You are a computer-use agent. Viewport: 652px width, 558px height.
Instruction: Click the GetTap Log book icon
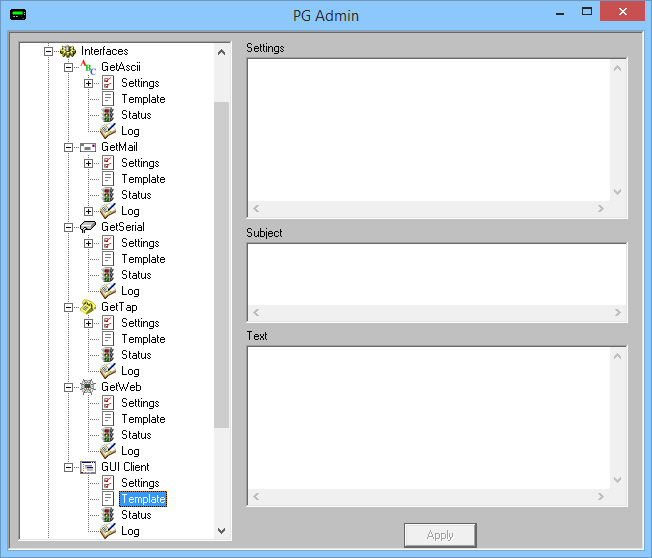click(x=108, y=371)
